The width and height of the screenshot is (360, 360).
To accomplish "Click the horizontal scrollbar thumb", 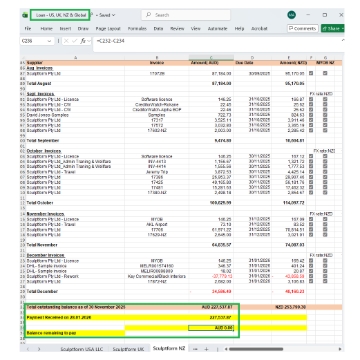I will (256, 349).
